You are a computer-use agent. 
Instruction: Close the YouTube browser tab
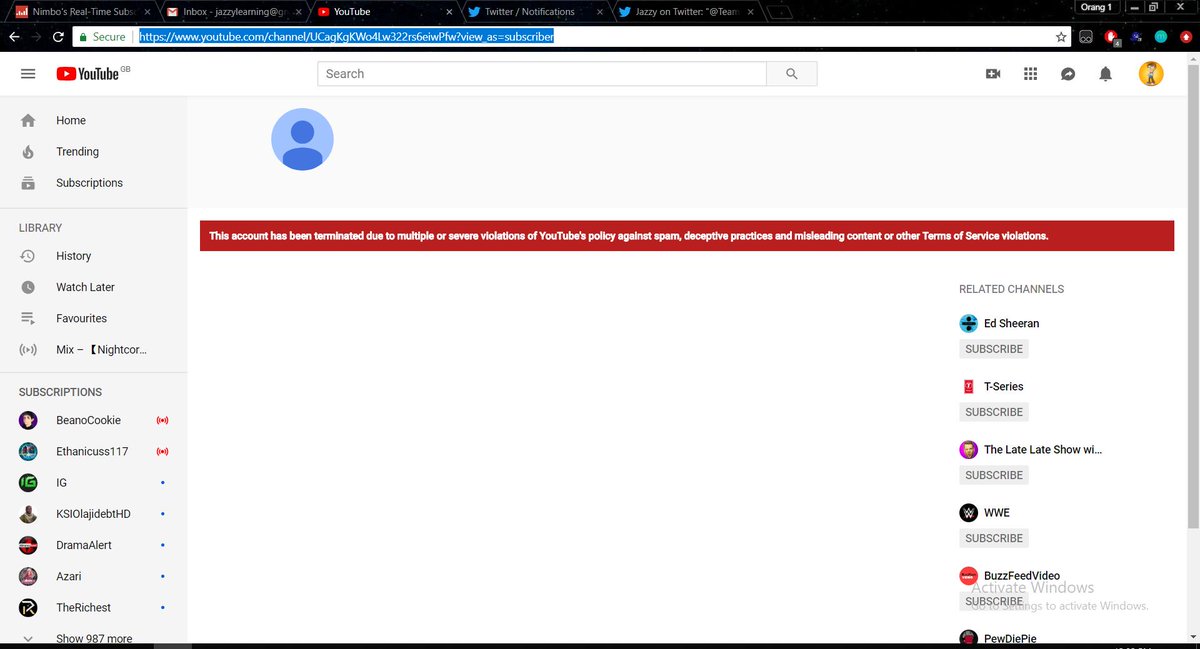[447, 12]
